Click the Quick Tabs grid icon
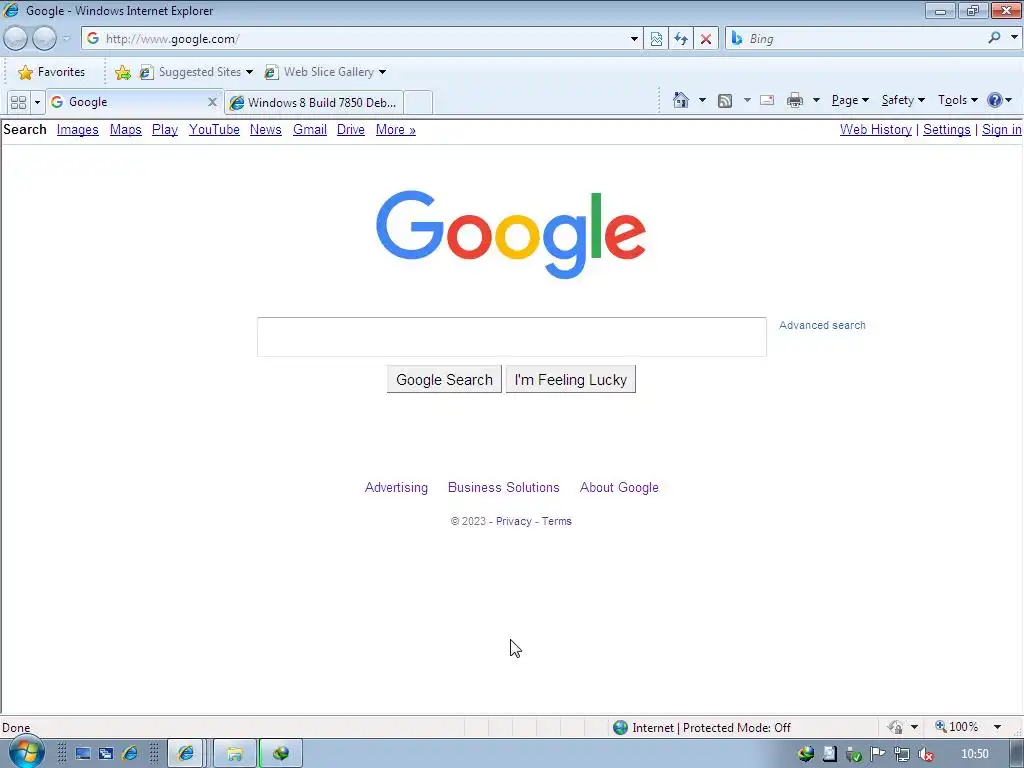 coord(18,102)
